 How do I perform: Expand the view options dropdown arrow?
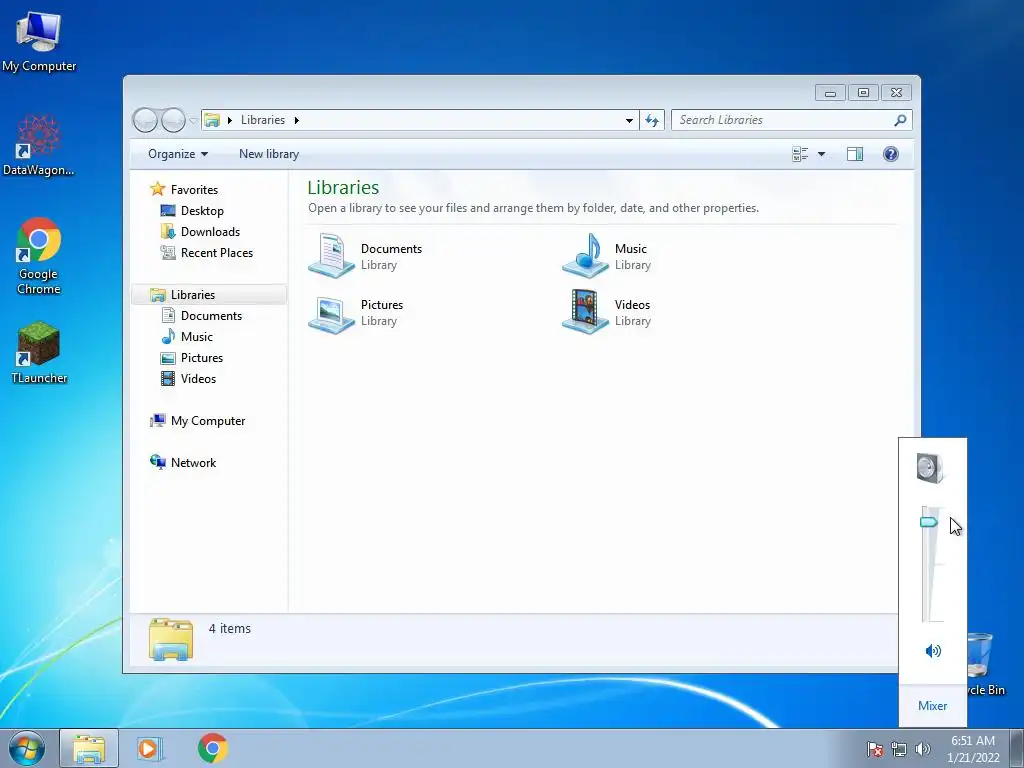point(822,154)
